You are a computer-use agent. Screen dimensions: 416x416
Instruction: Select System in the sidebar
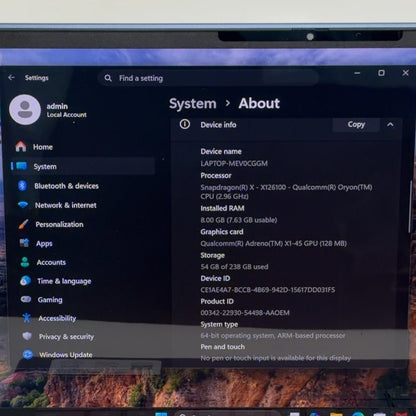point(83,166)
